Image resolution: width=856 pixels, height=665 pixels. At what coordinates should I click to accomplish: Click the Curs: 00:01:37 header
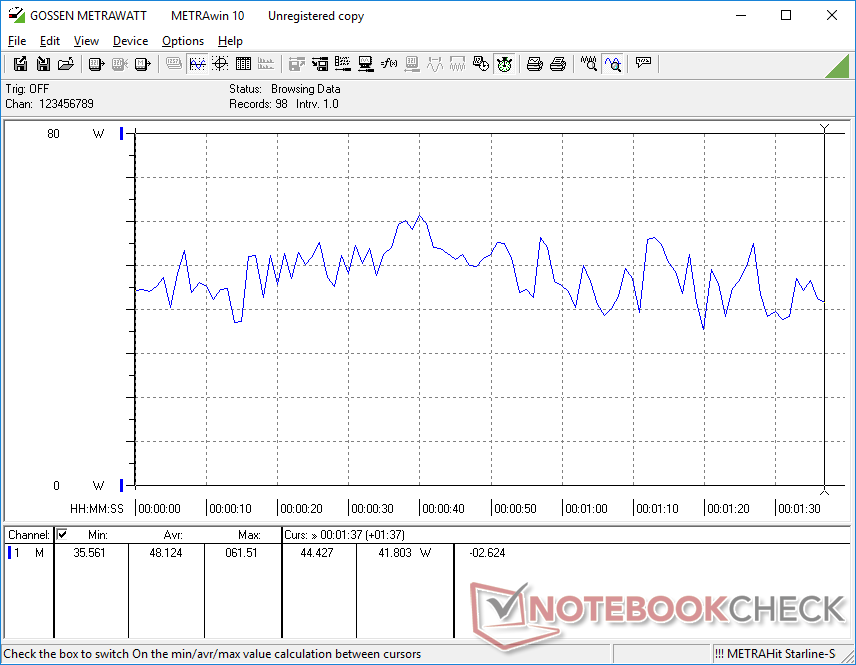tap(344, 535)
